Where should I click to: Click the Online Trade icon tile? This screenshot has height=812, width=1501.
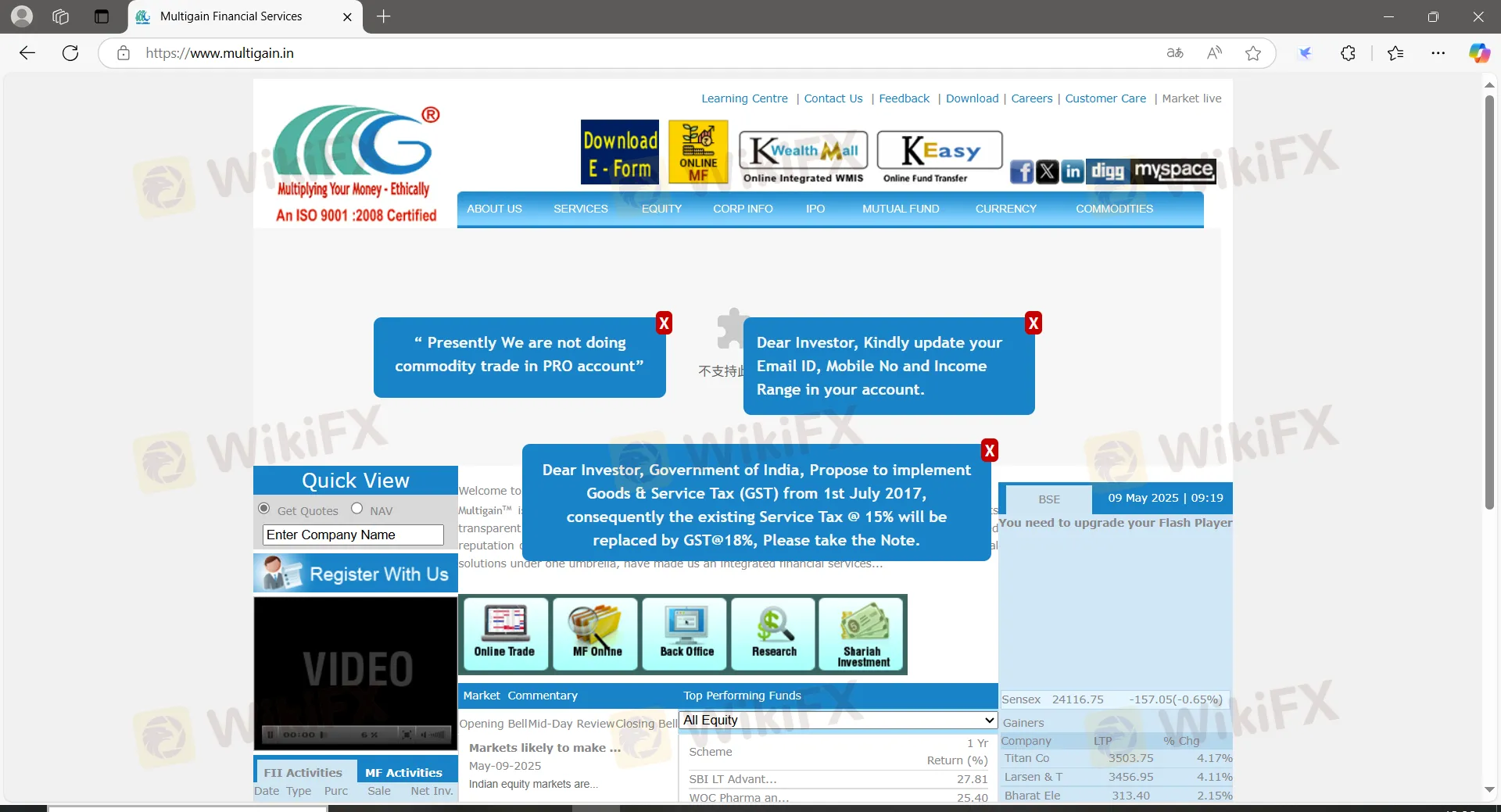point(505,634)
